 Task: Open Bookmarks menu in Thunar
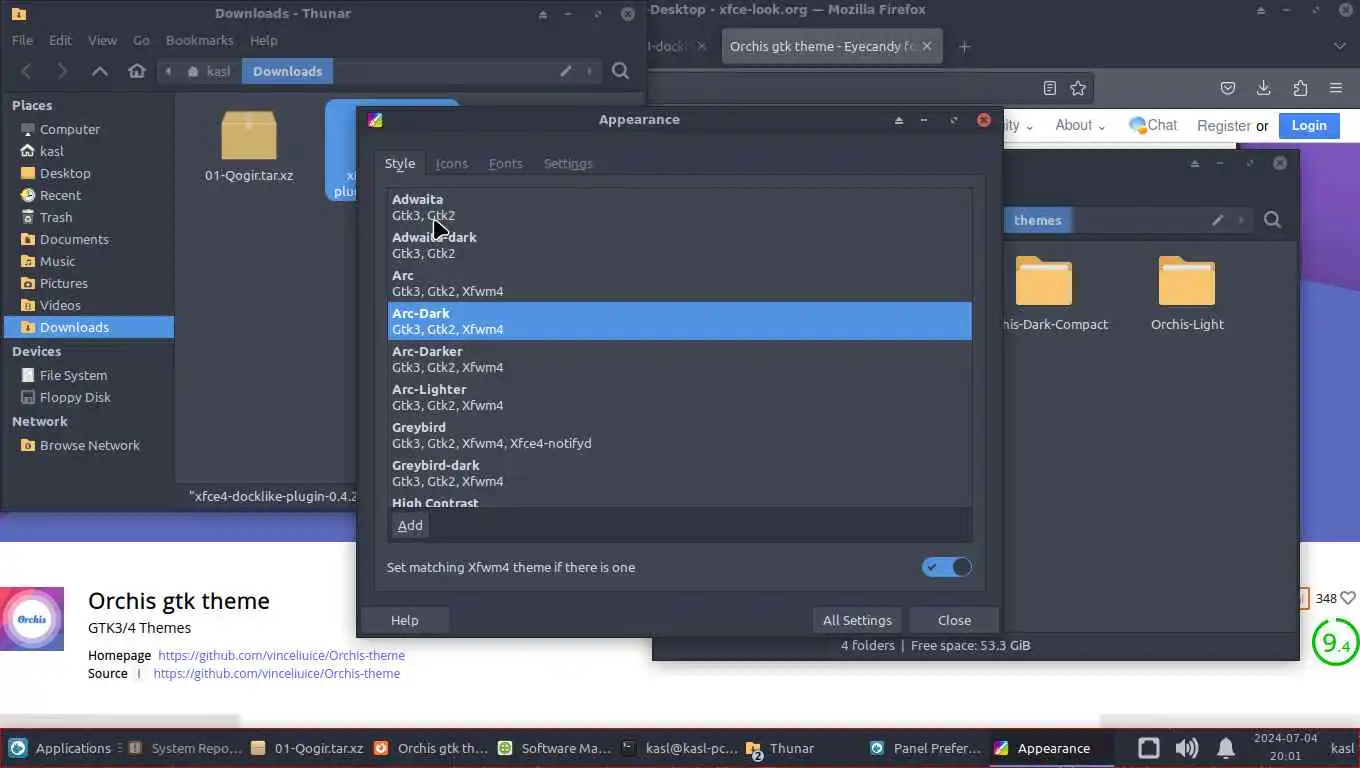[199, 40]
